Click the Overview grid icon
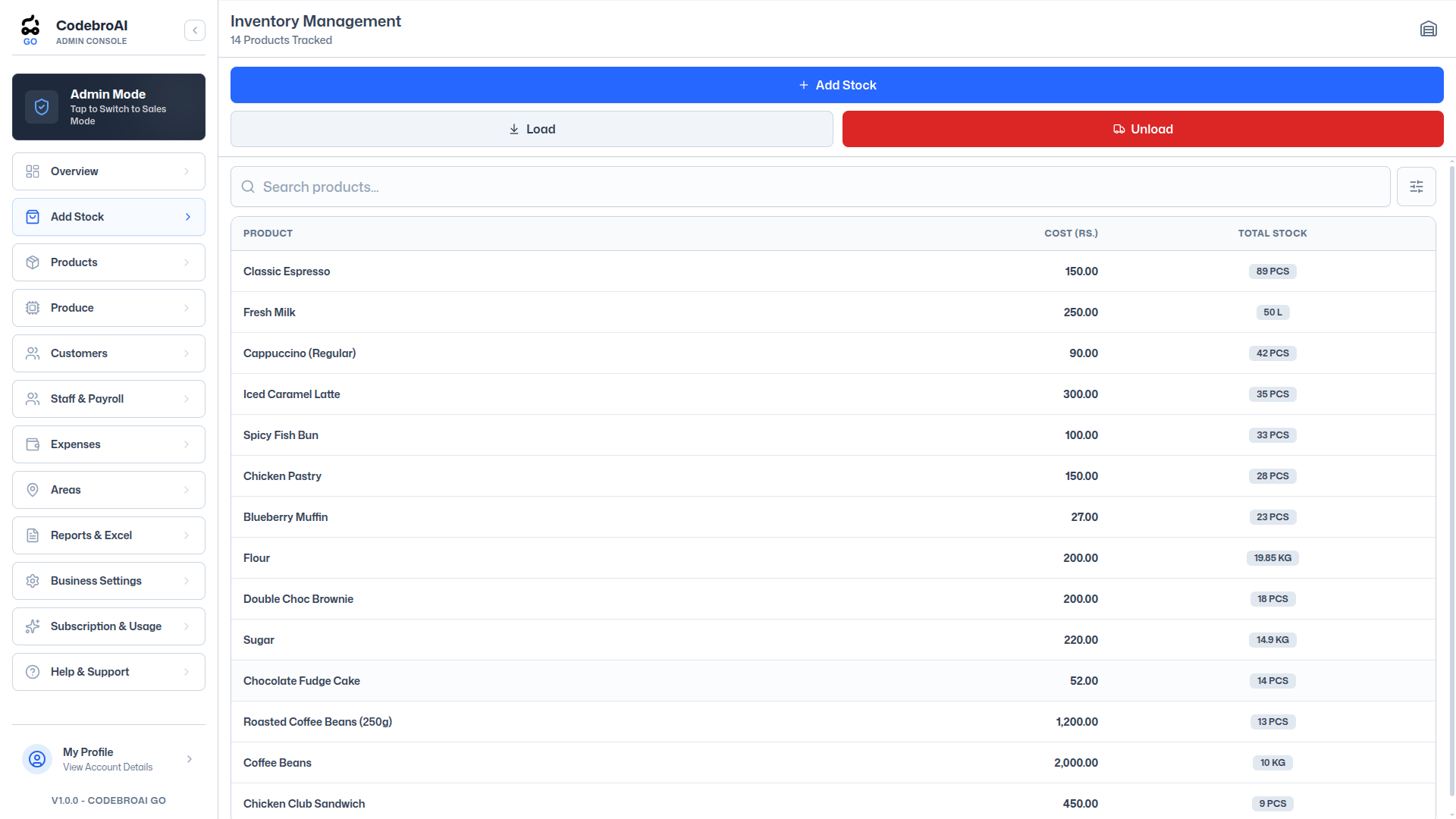1456x819 pixels. (33, 171)
